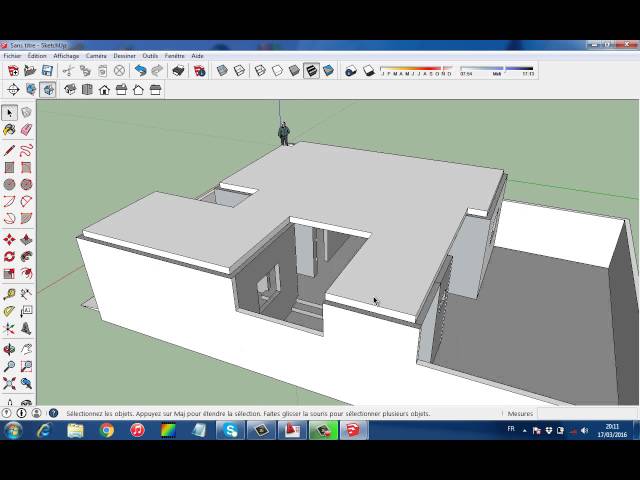Click the Mesures input box

click(x=587, y=413)
